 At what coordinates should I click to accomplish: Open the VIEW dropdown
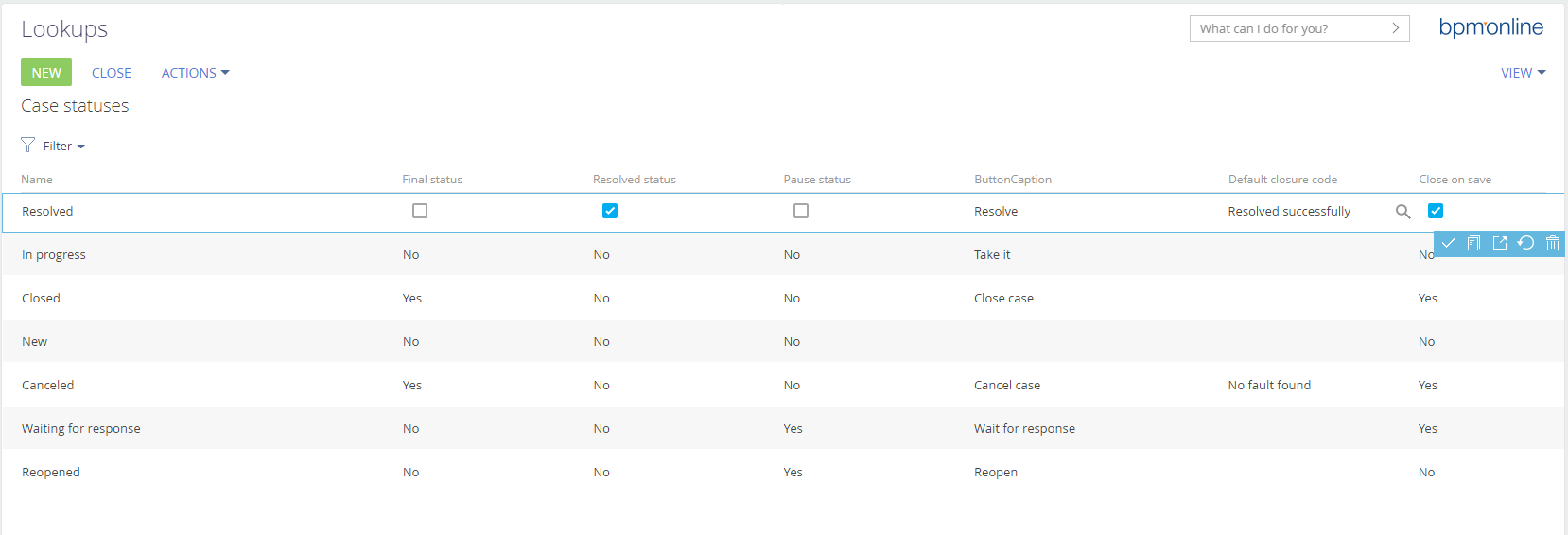pyautogui.click(x=1523, y=73)
